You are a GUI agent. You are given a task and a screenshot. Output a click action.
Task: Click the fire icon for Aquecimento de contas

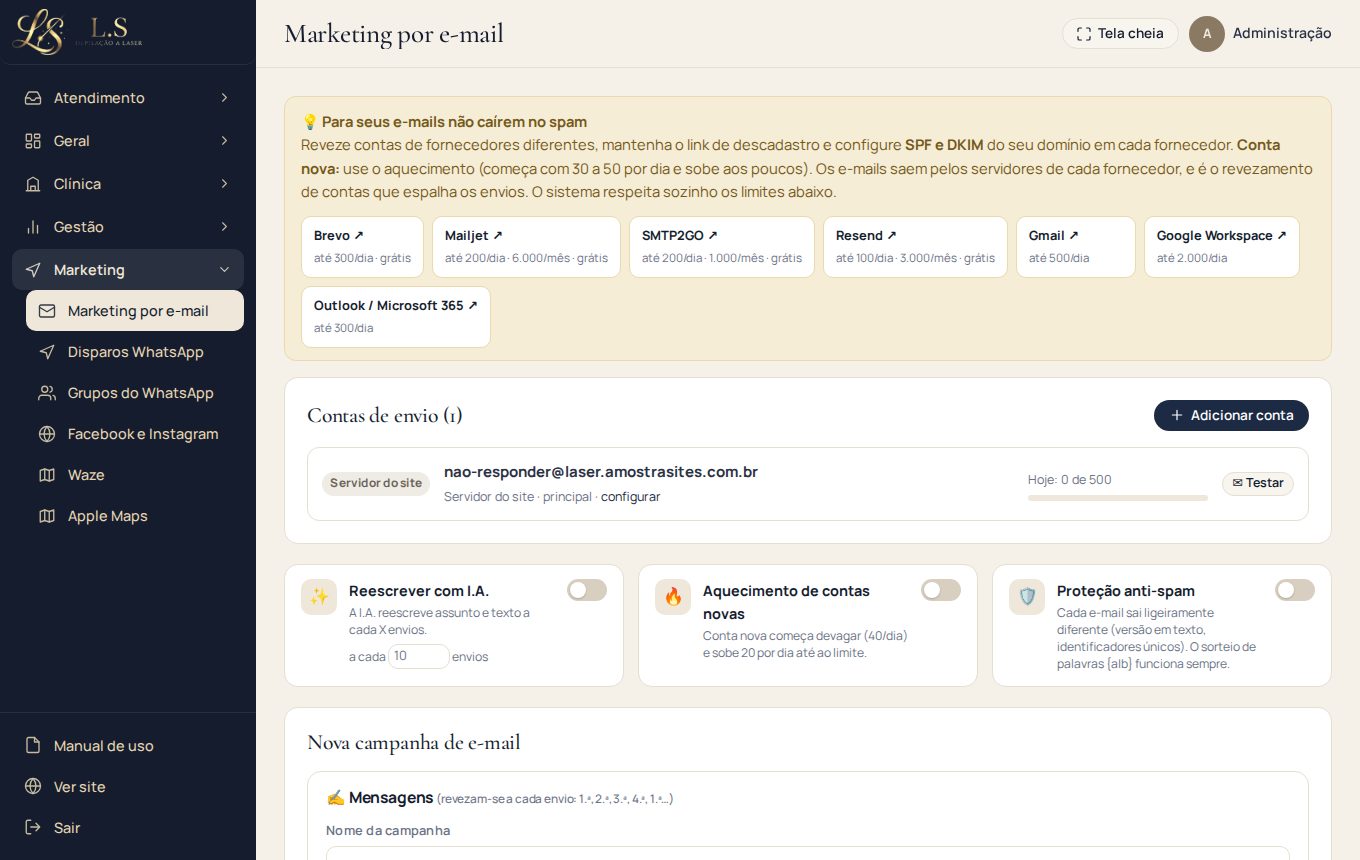point(673,597)
